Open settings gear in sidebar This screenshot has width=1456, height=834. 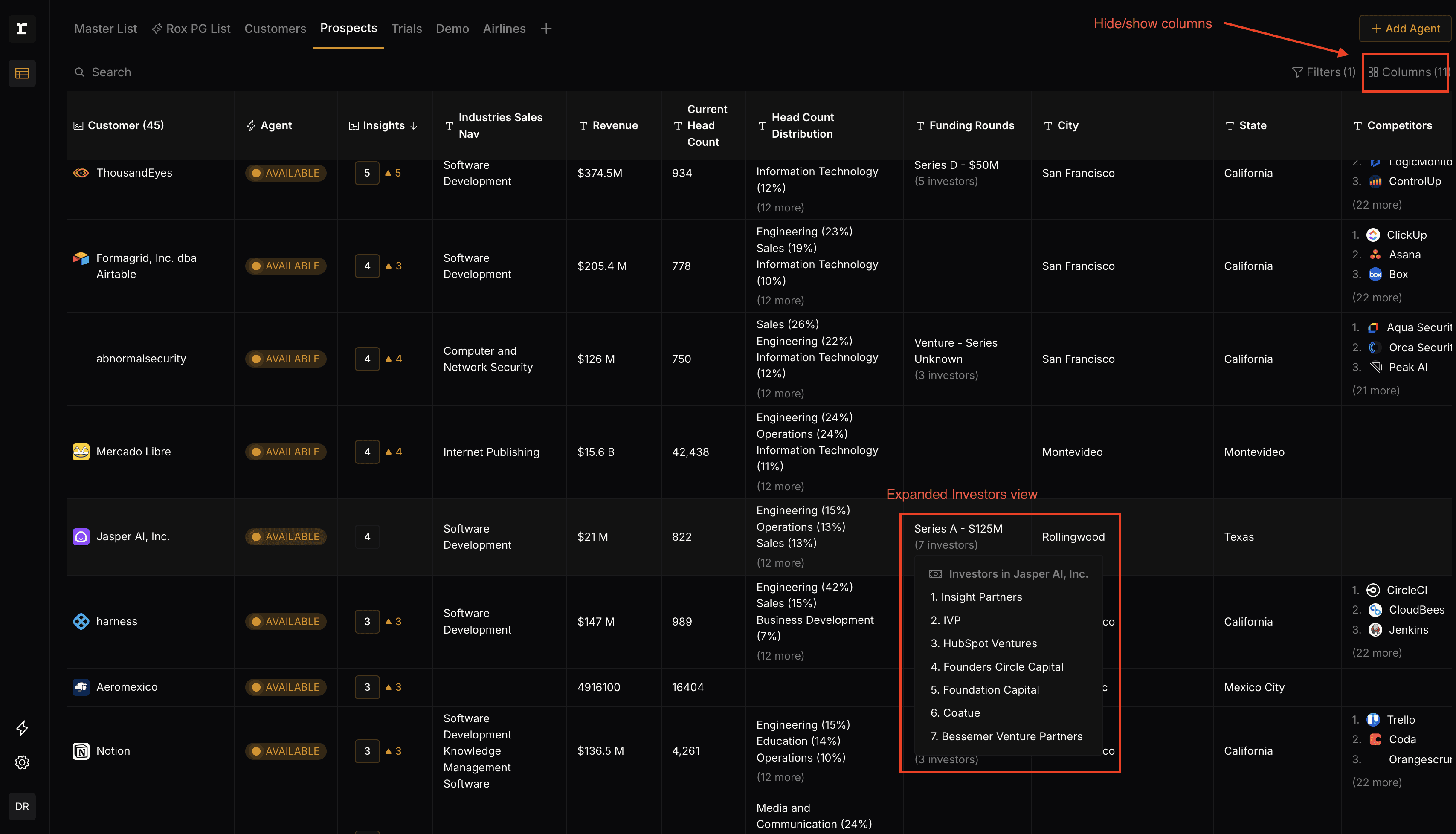pos(22,762)
